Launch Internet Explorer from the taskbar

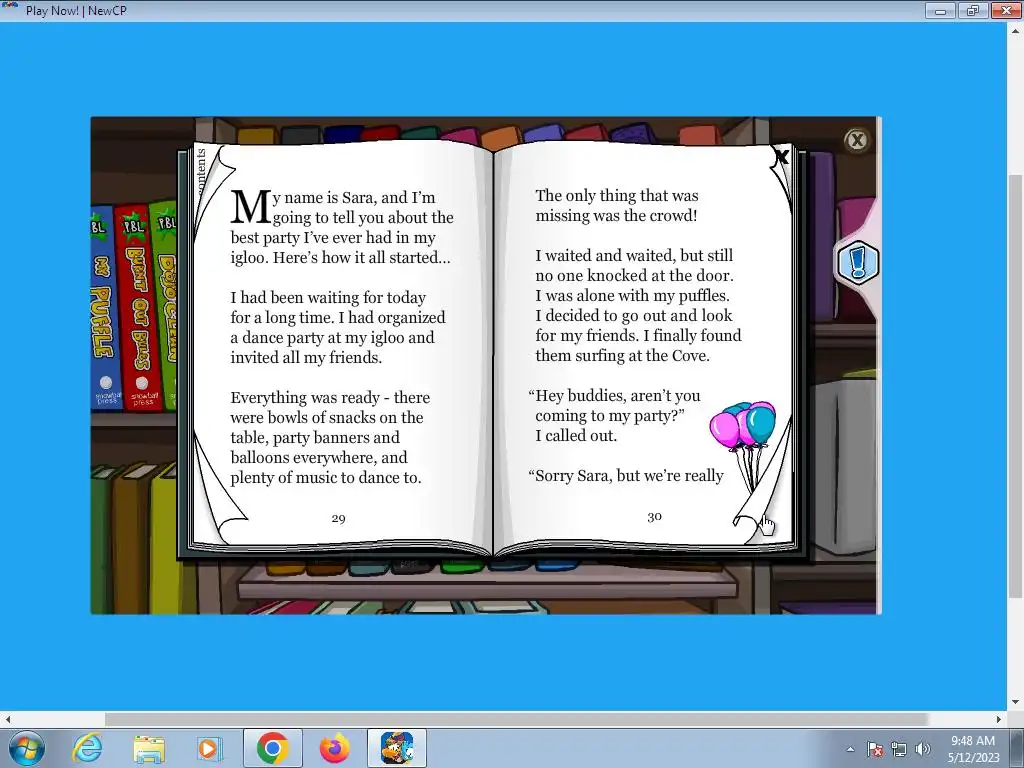[x=87, y=748]
